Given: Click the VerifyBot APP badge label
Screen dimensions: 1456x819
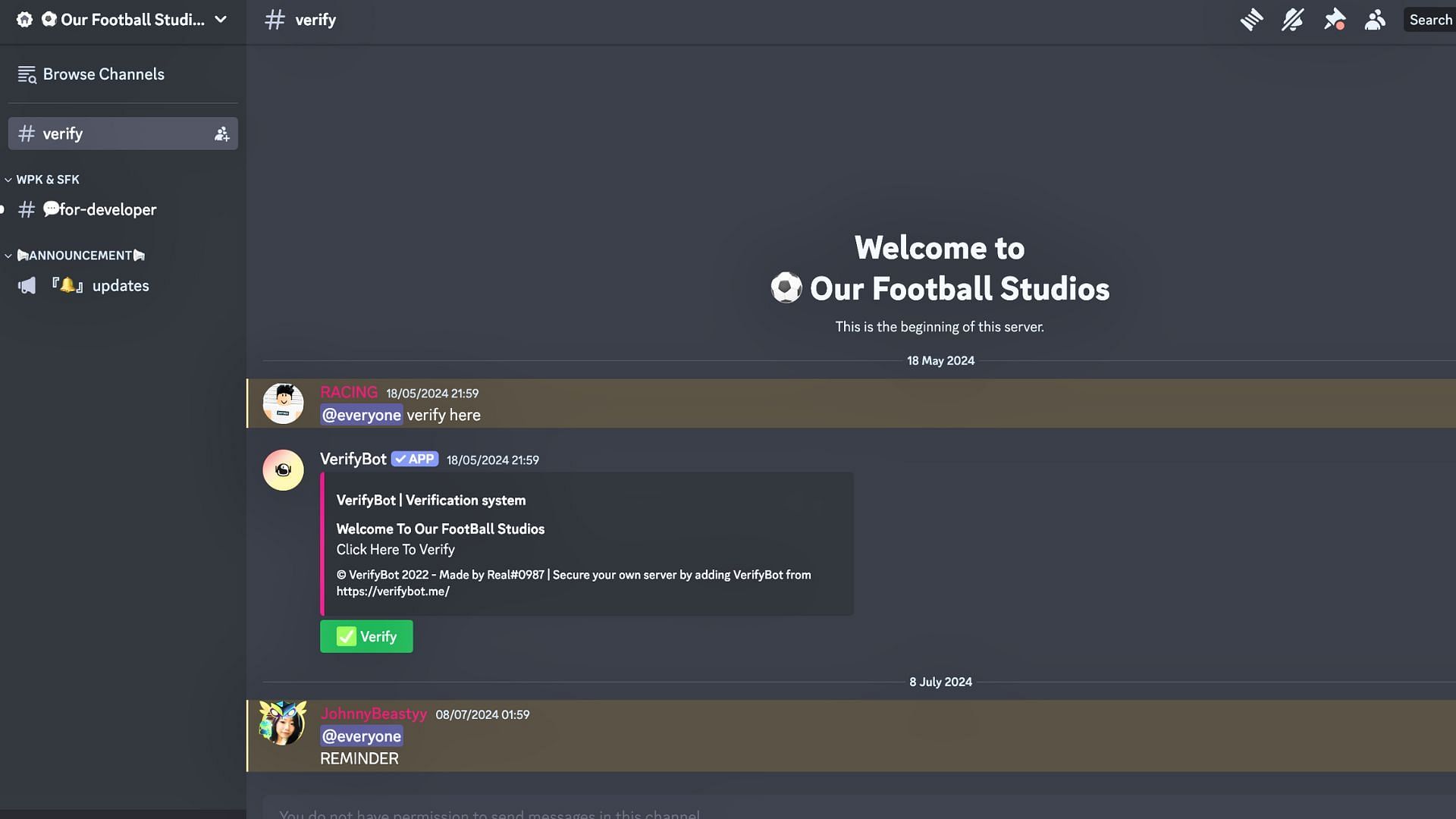Looking at the screenshot, I should 414,459.
